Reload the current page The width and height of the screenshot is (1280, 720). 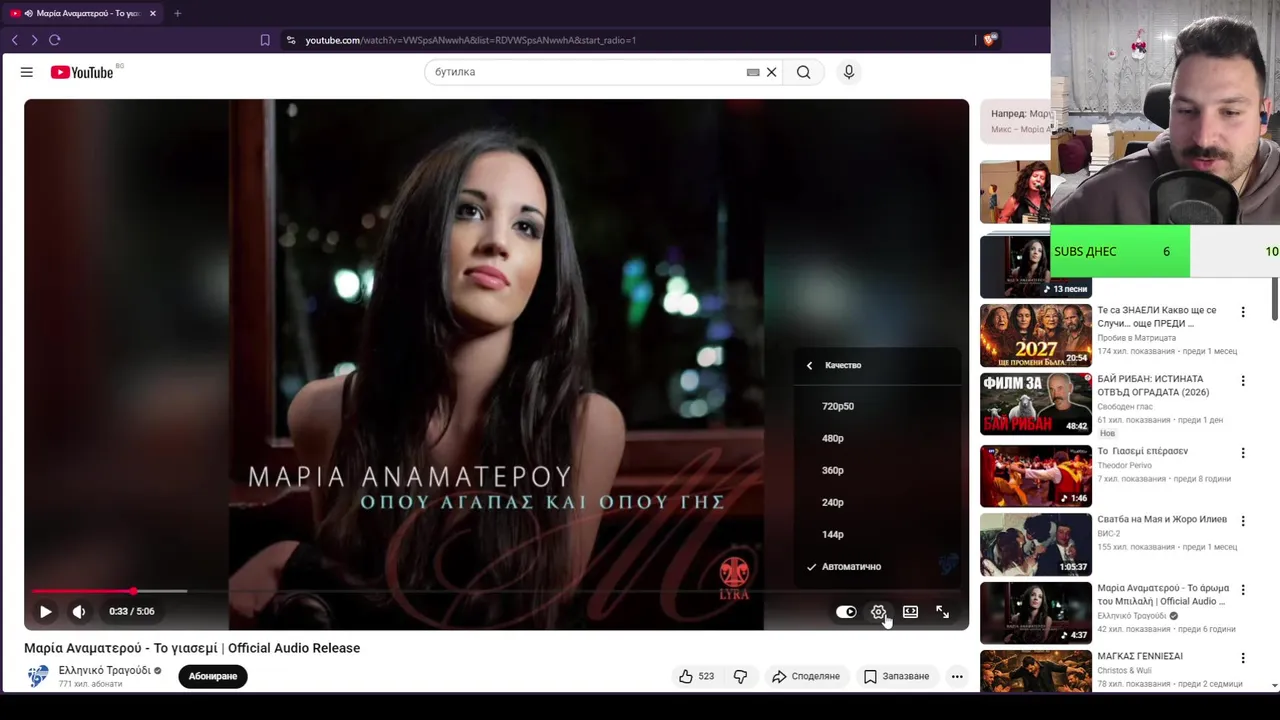coord(55,40)
